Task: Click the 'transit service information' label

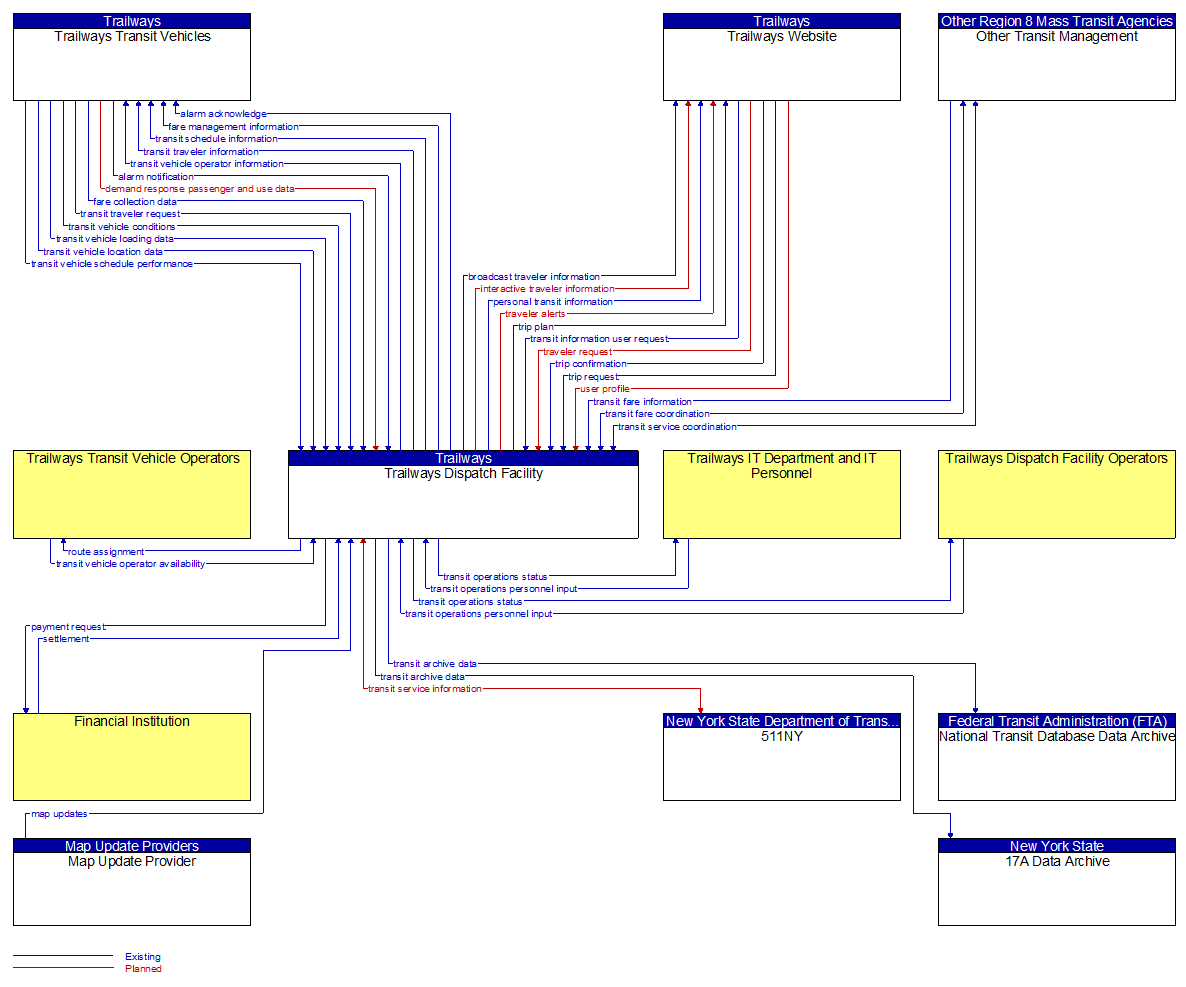Action: (424, 689)
